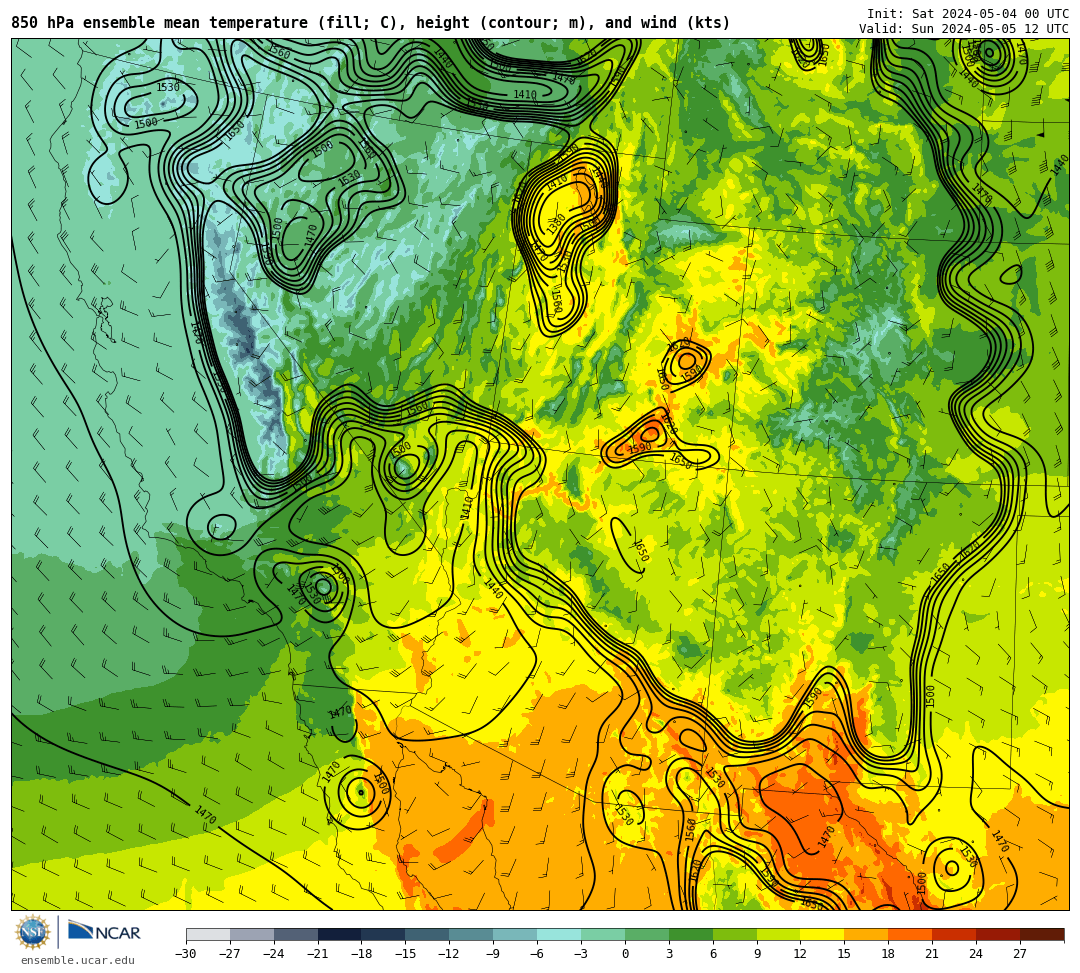The height and width of the screenshot is (973, 1080).
Task: Click the -21 colorbar tick label
Action: click(318, 954)
